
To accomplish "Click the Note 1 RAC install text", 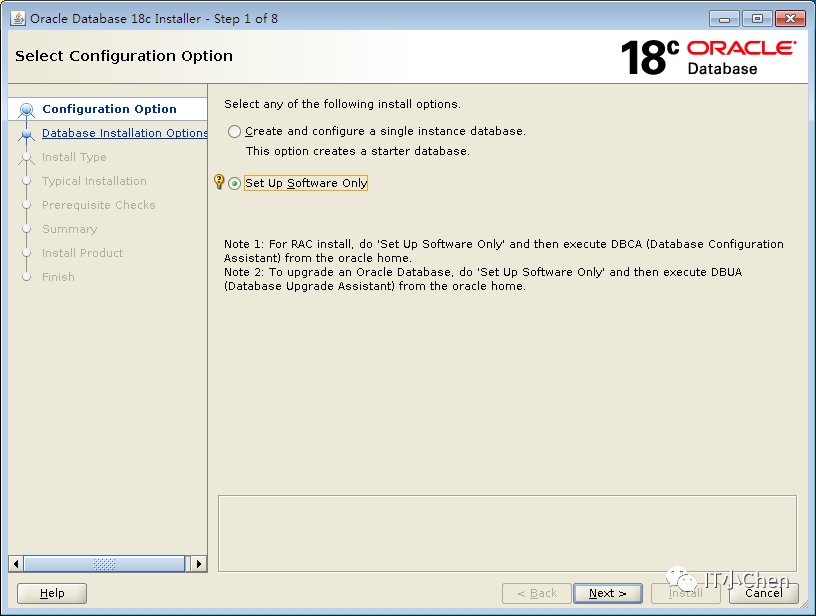I will tap(503, 251).
